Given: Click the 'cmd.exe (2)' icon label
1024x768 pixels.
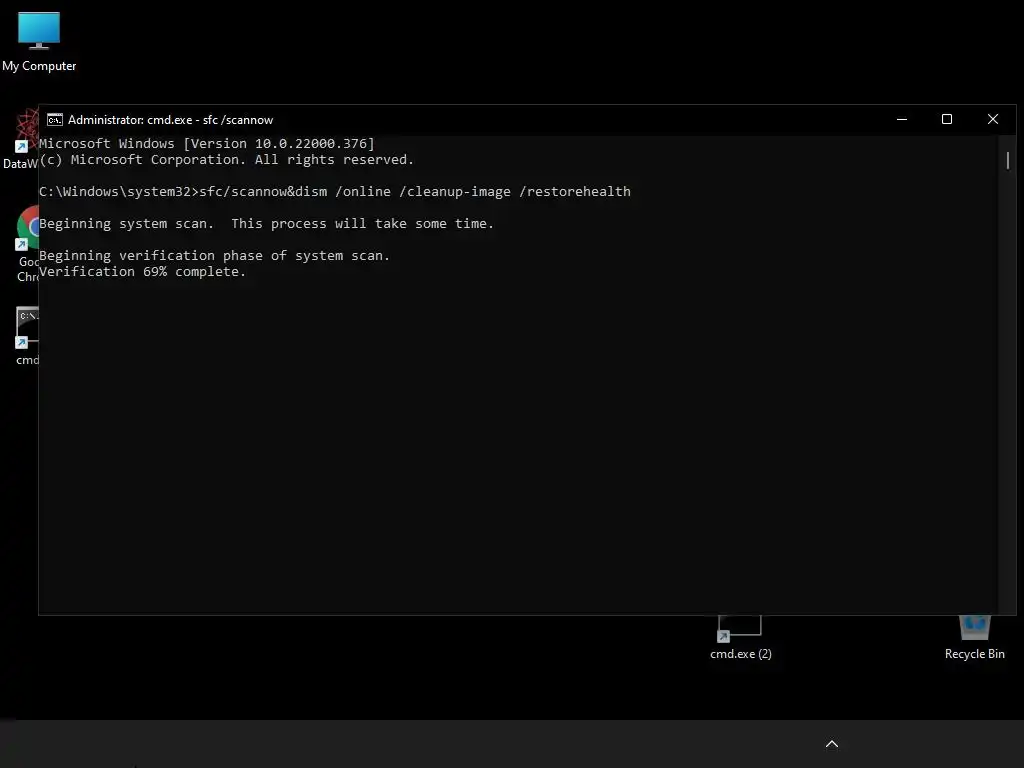Looking at the screenshot, I should [741, 654].
